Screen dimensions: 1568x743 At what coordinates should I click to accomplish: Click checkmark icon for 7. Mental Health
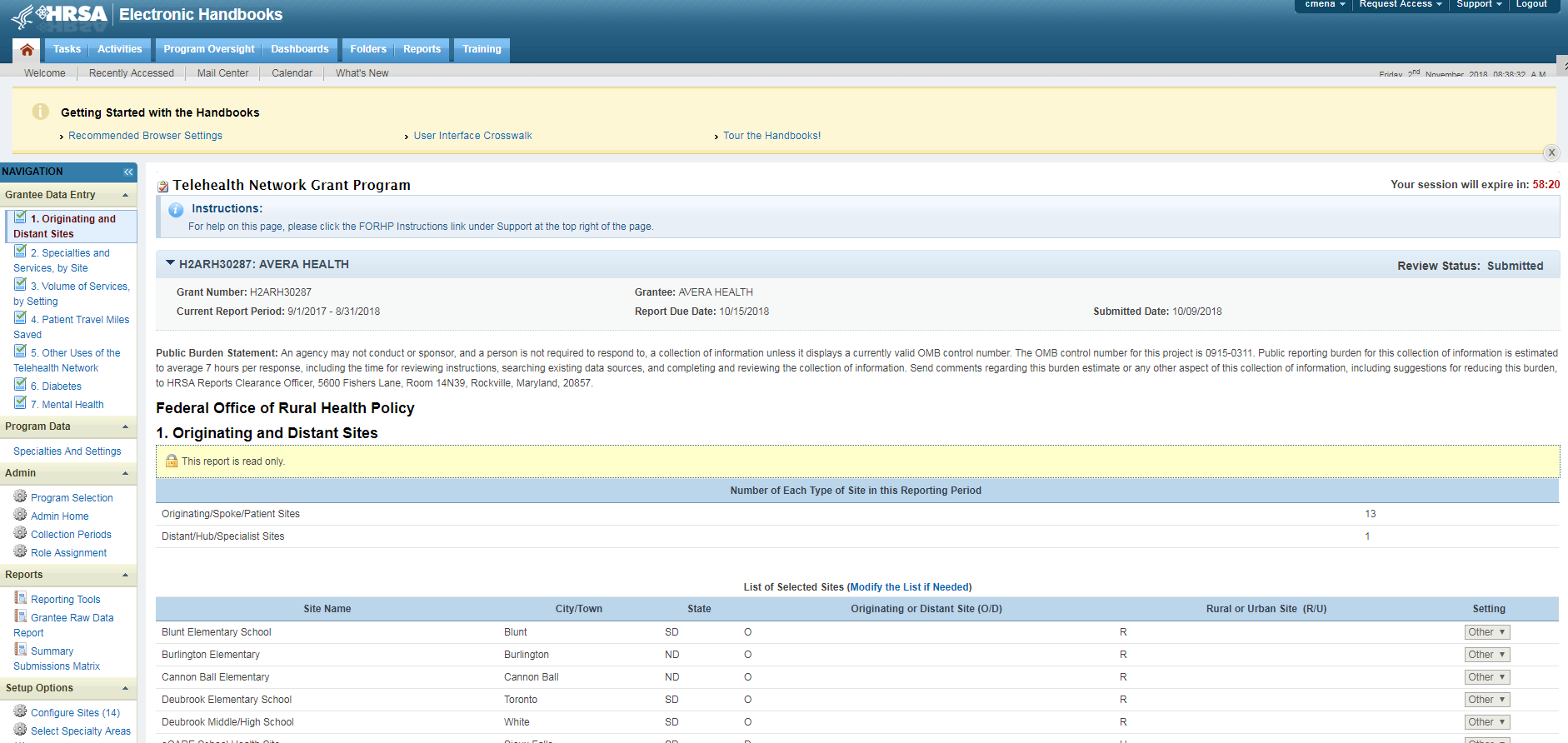[20, 403]
